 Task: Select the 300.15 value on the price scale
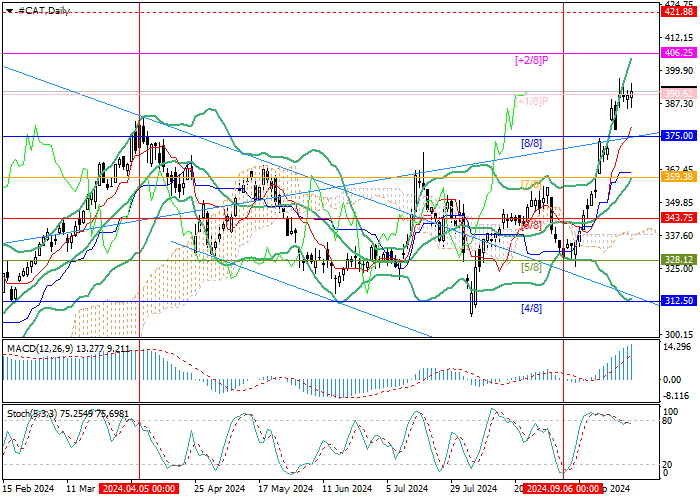(x=678, y=334)
